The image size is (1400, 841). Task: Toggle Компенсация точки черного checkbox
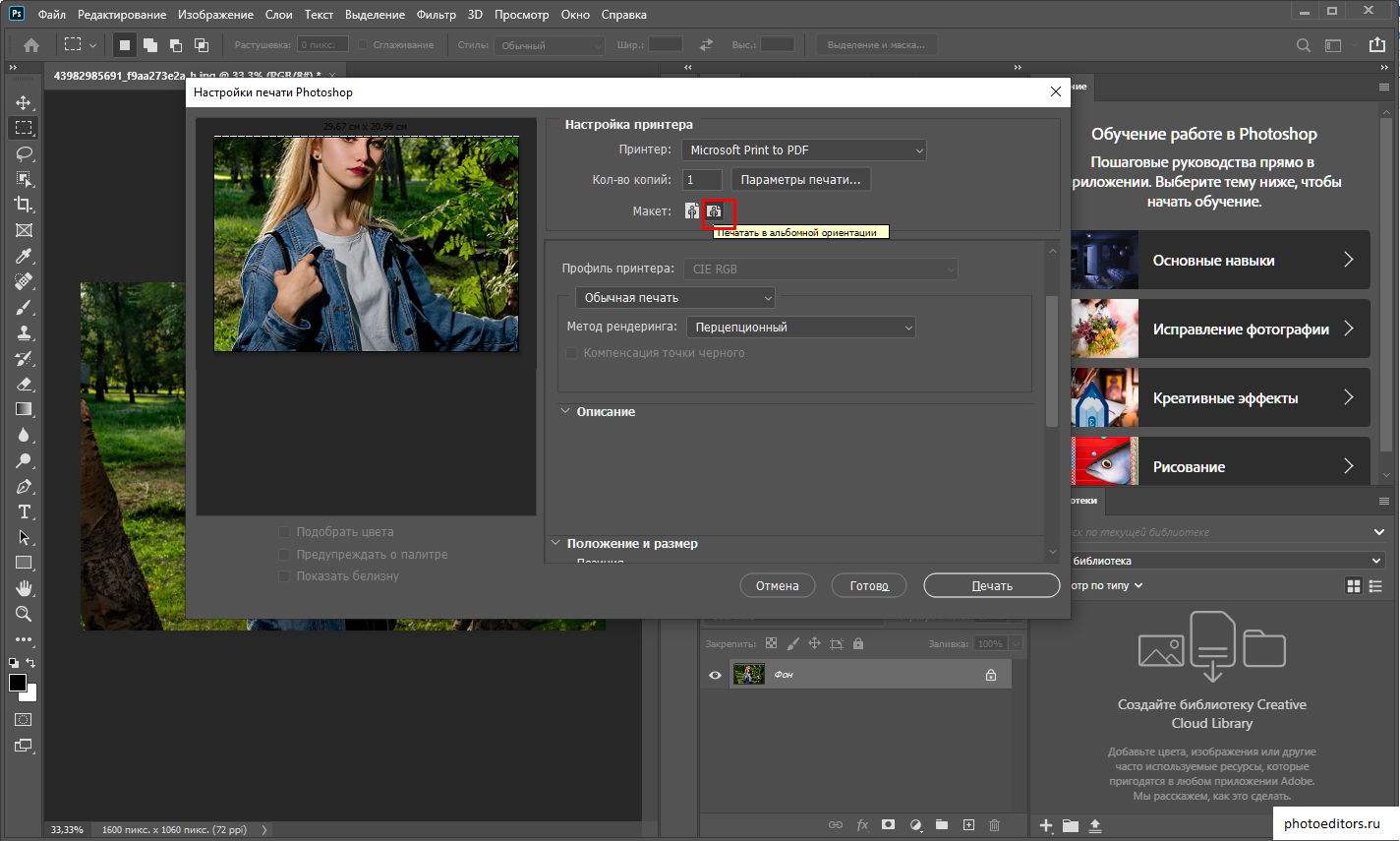pyautogui.click(x=571, y=353)
